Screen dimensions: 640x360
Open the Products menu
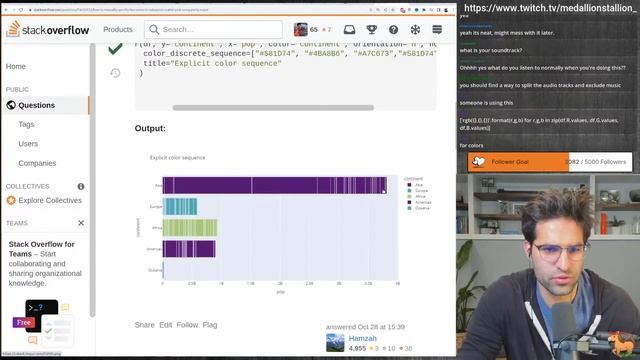coord(118,29)
